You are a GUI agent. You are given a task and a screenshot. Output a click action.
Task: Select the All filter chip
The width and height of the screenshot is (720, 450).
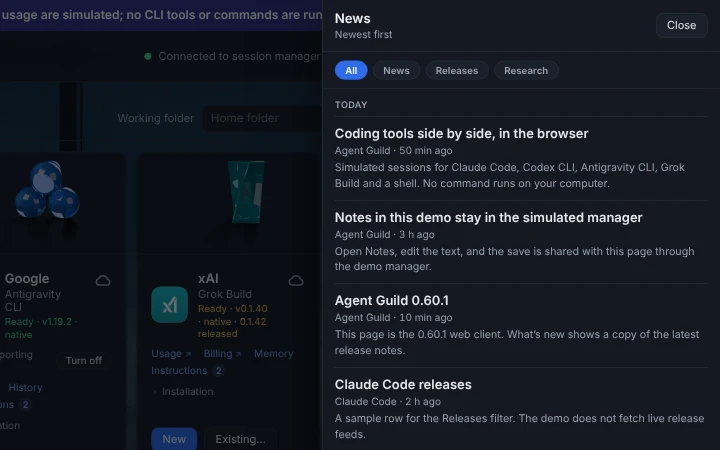point(351,70)
